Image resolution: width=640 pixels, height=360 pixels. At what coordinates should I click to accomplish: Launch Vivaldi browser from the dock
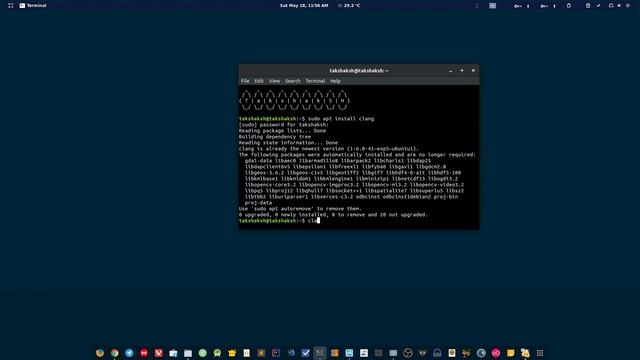pyautogui.click(x=158, y=353)
